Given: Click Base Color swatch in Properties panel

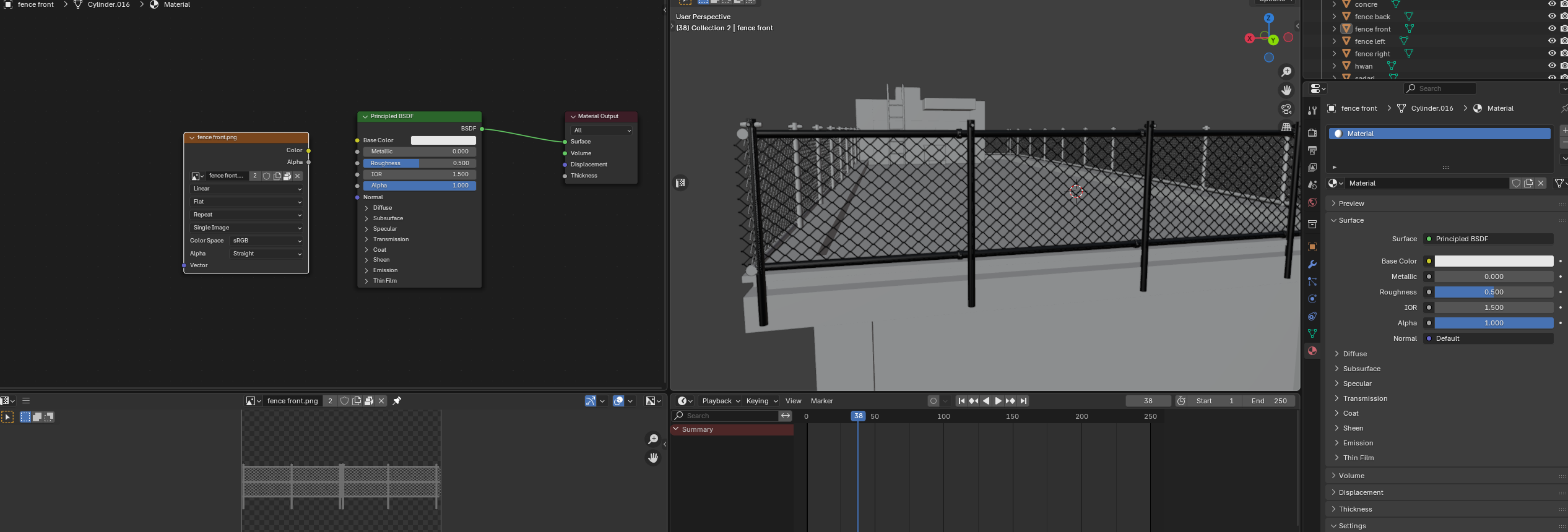Looking at the screenshot, I should tap(1494, 261).
